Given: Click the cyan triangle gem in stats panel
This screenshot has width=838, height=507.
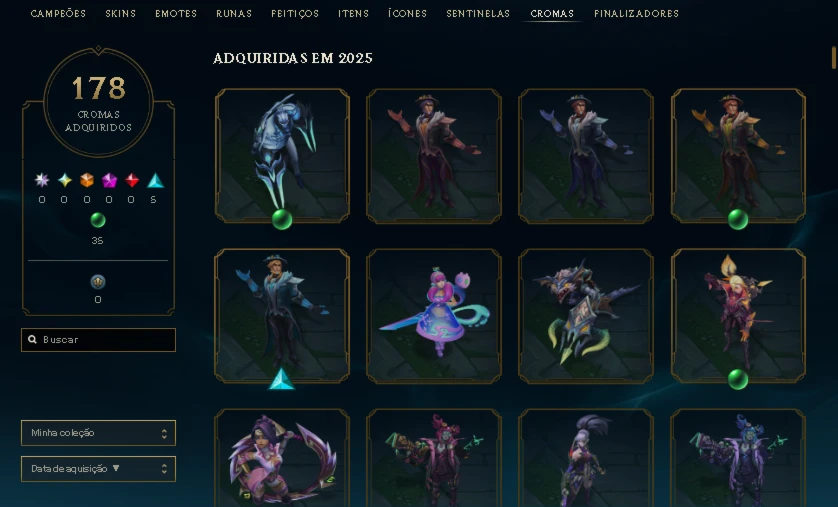Looking at the screenshot, I should [x=155, y=181].
